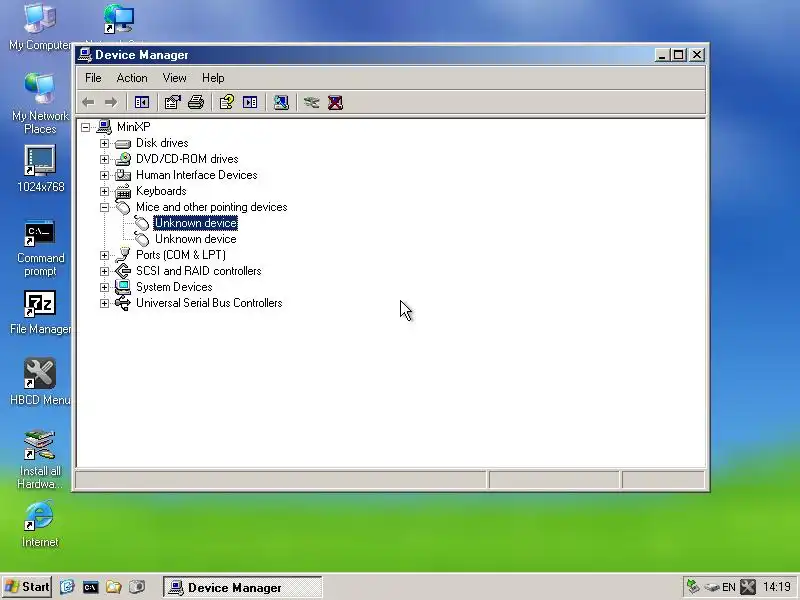The width and height of the screenshot is (800, 600).
Task: Click the DVD/CD-ROM drives disc icon
Action: coord(123,159)
